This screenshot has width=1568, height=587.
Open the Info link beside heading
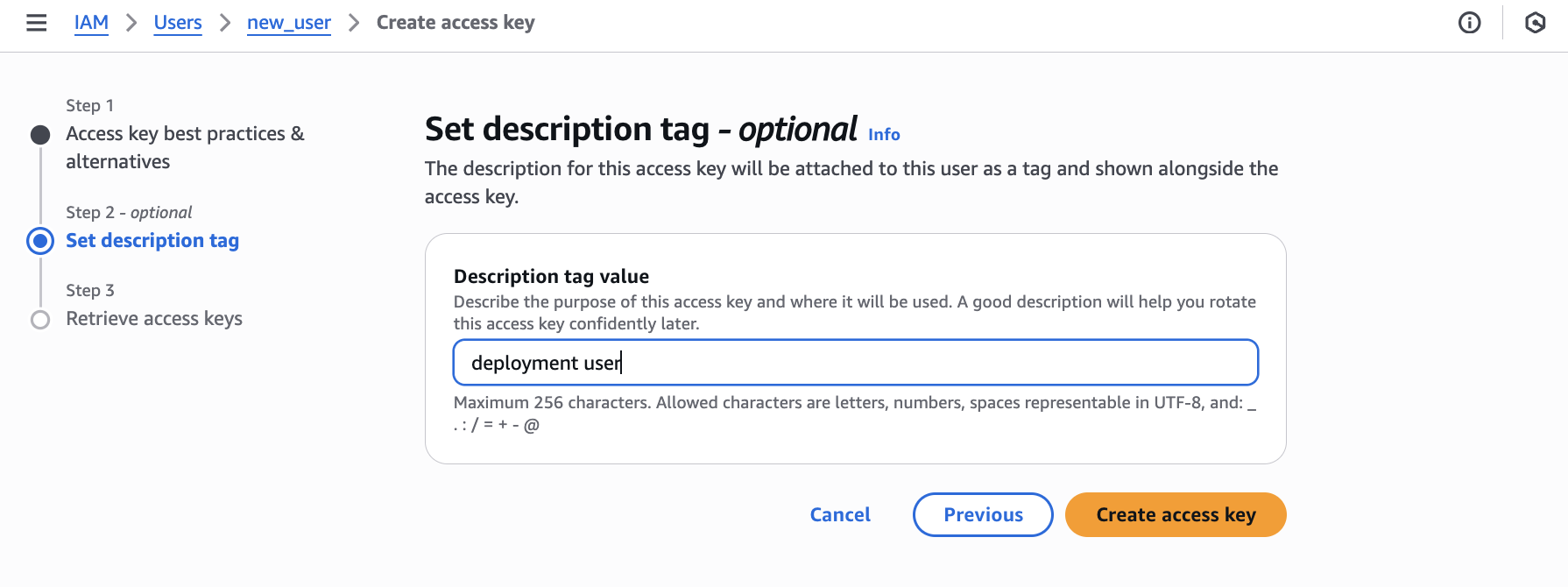click(x=884, y=135)
